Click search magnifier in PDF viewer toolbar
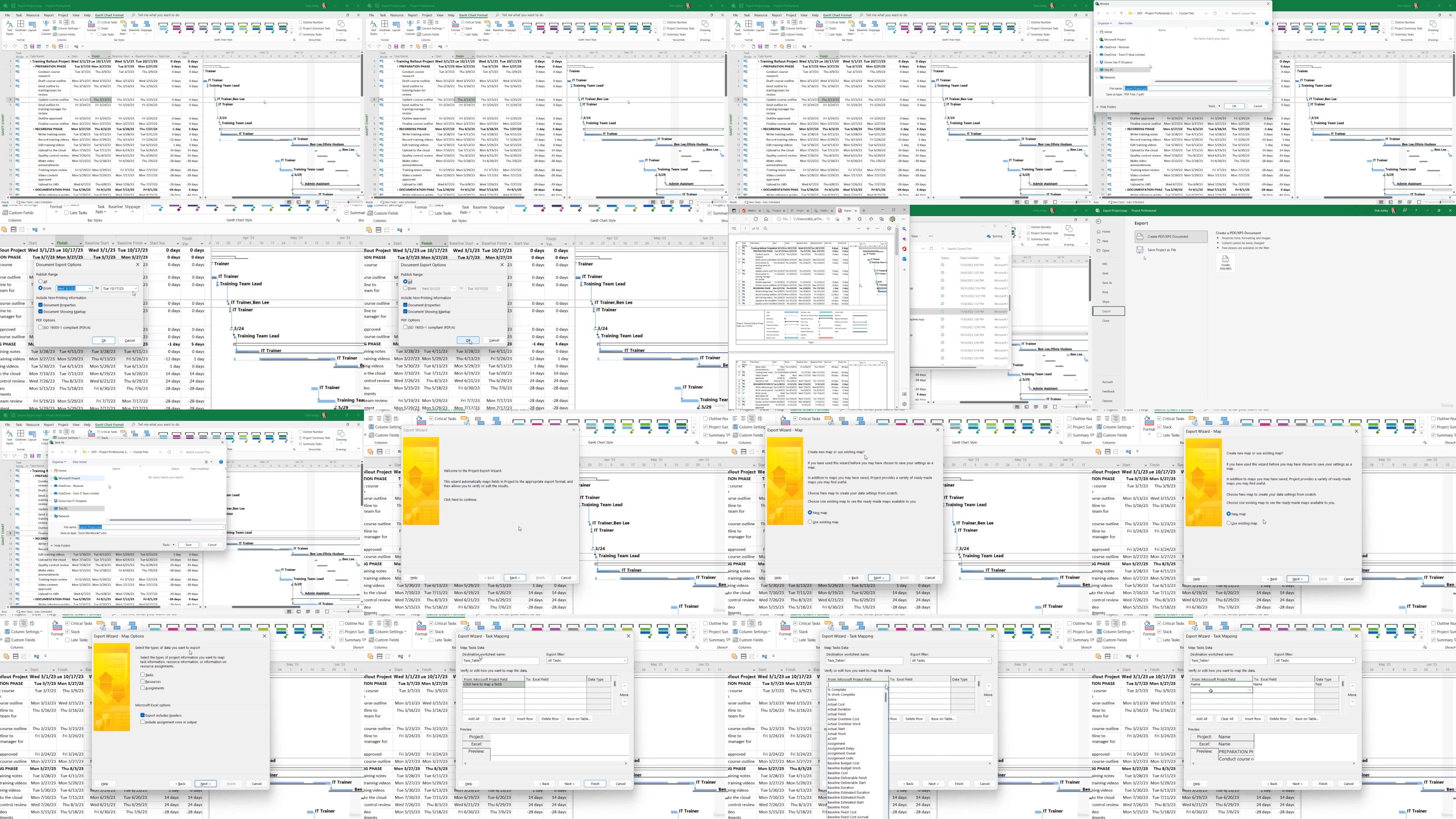The height and width of the screenshot is (819, 1456). pos(766,228)
